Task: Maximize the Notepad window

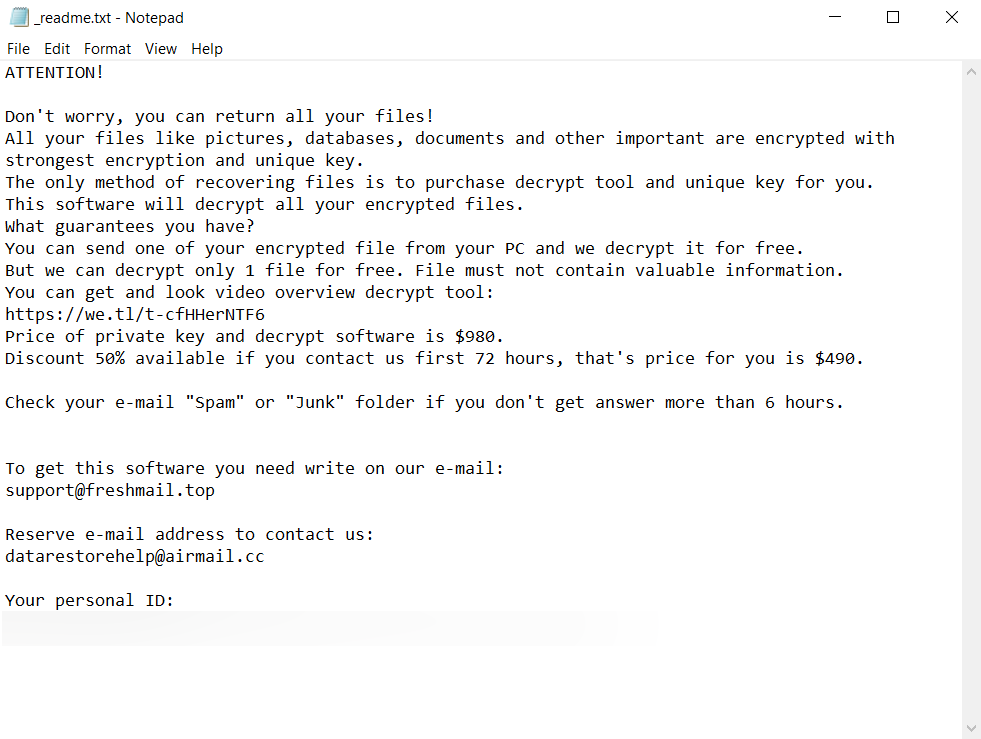Action: coord(893,17)
